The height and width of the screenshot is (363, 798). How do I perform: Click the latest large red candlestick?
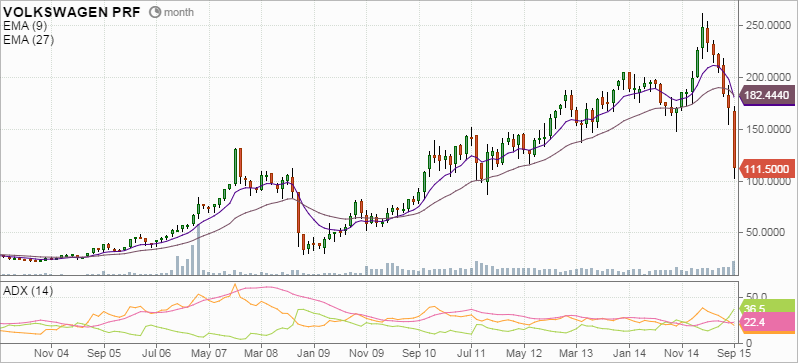click(734, 140)
